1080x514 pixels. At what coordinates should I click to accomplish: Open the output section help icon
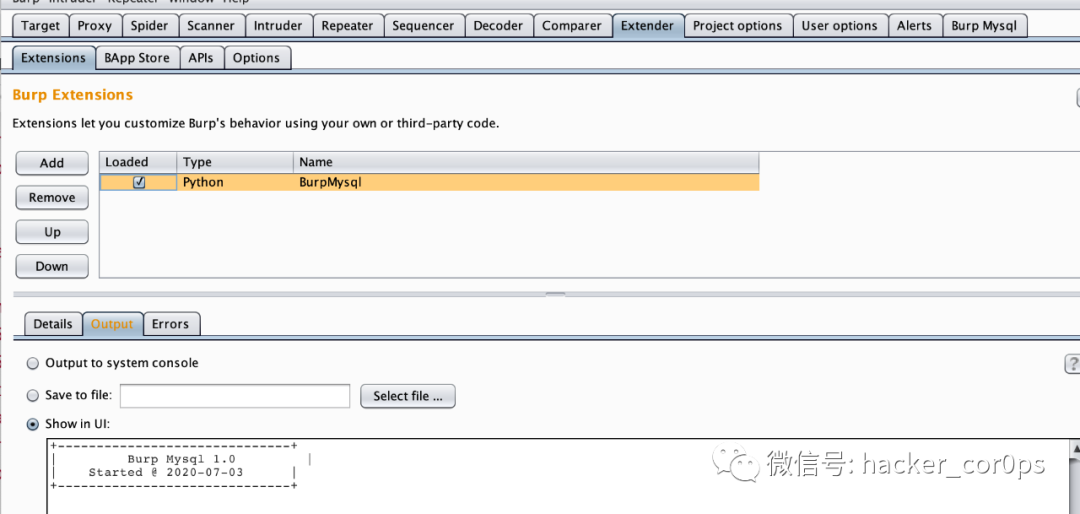tap(1072, 364)
